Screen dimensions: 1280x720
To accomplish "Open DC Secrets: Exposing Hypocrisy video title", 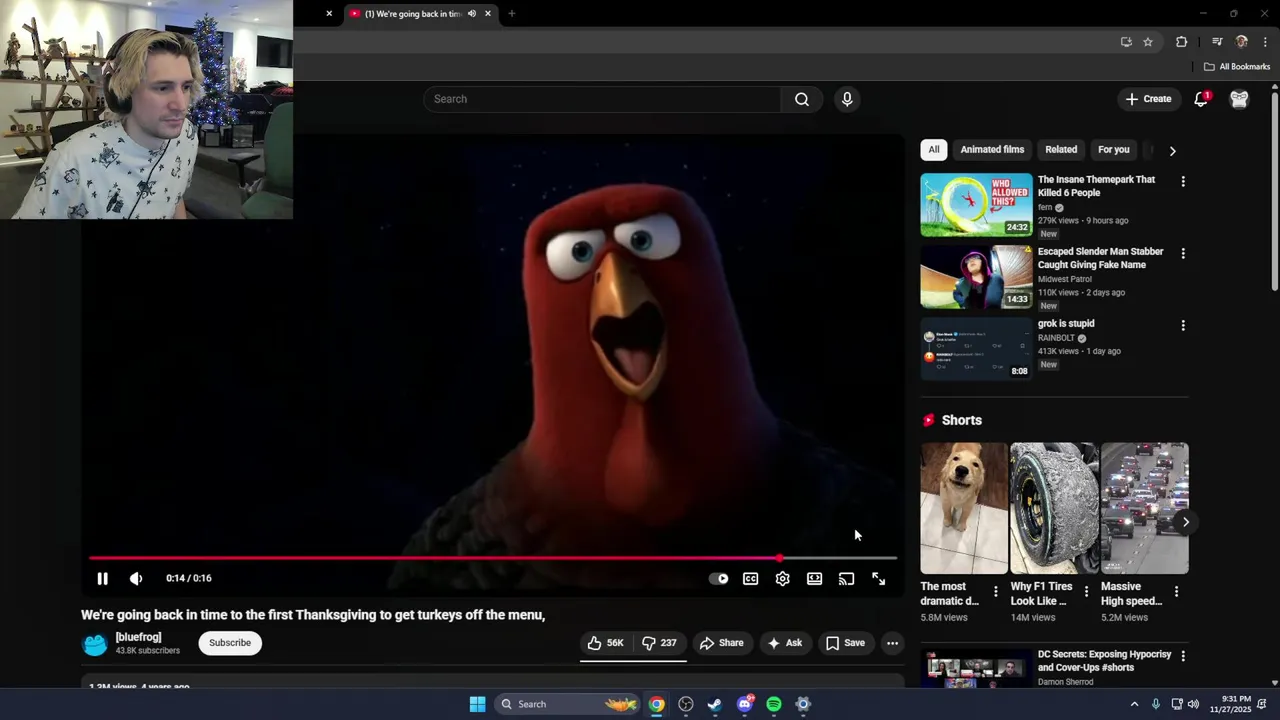I will 1104,661.
